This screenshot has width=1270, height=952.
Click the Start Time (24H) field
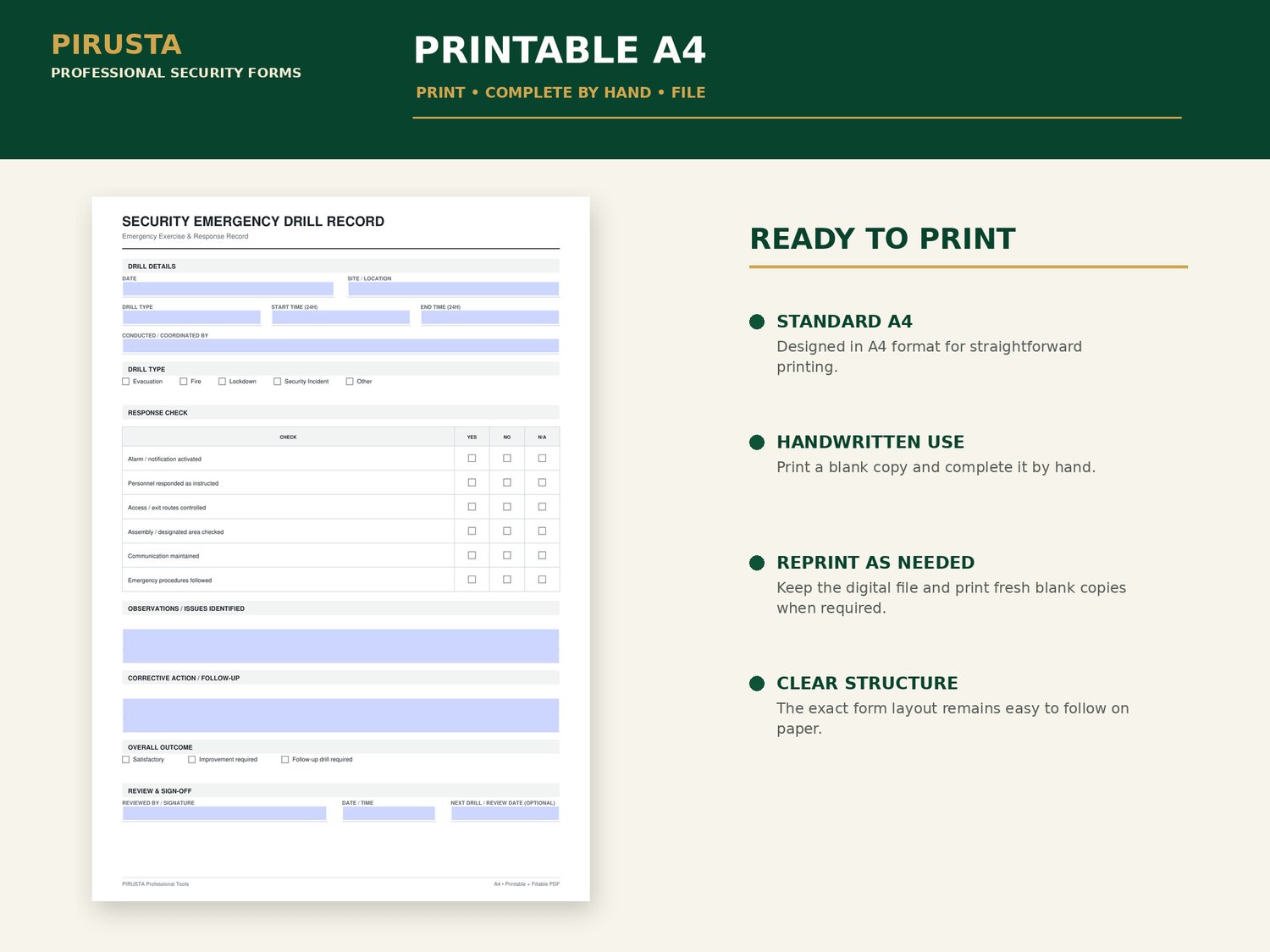tap(340, 317)
